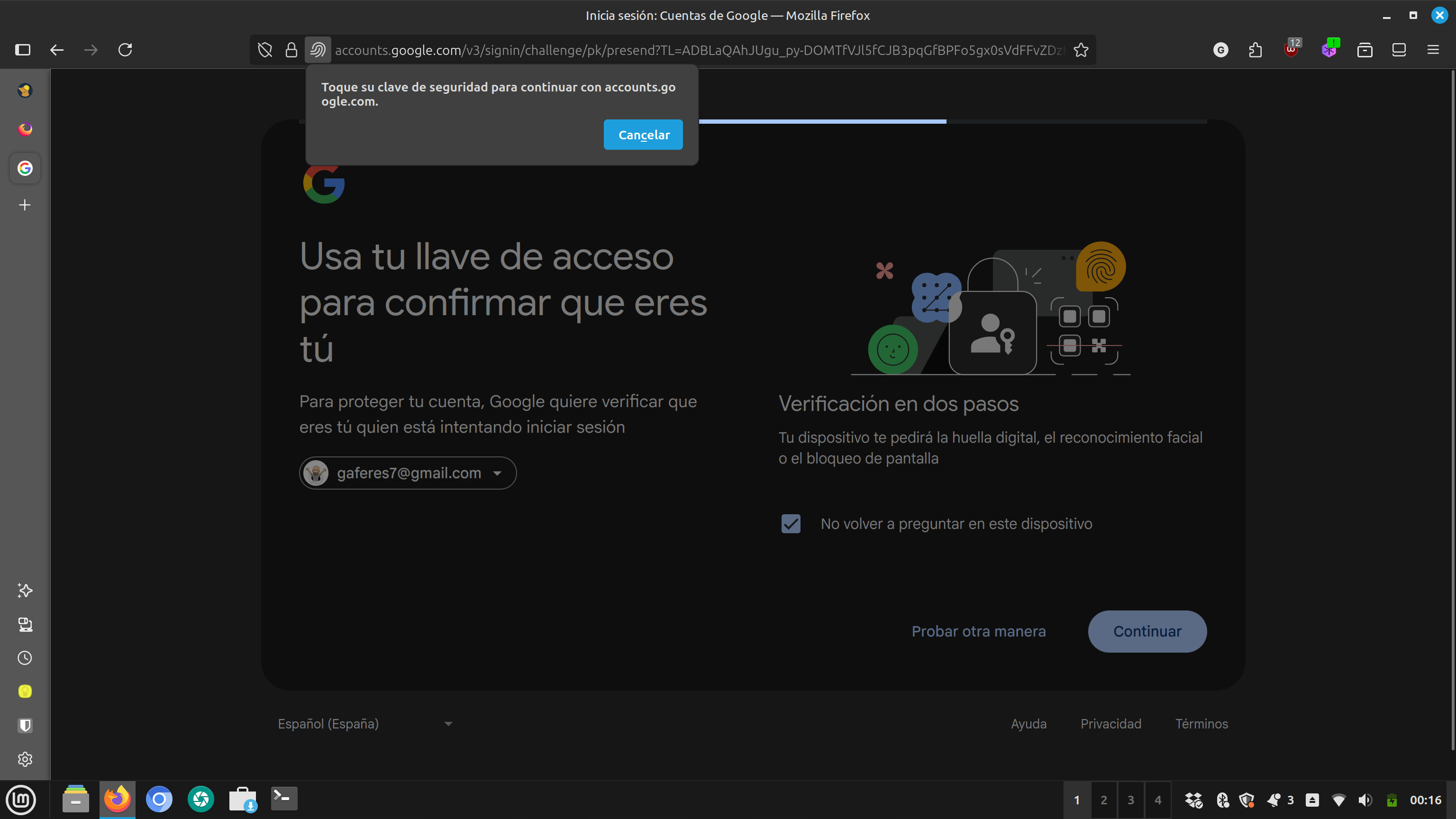Open sidebar settings gear
This screenshot has width=1456, height=819.
(x=25, y=759)
